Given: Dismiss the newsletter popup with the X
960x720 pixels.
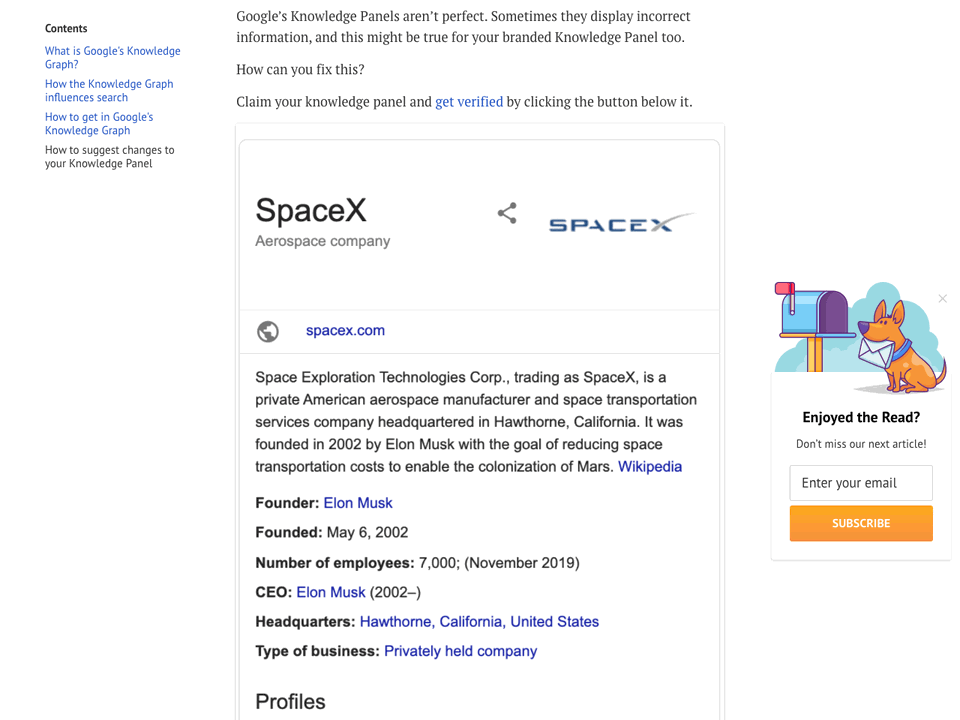Looking at the screenshot, I should coord(941,299).
